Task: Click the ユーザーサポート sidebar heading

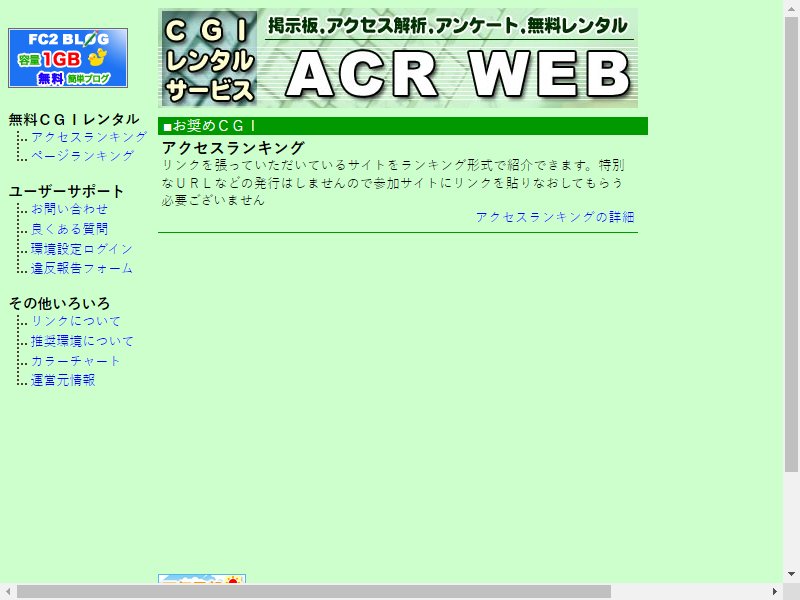Action: (x=66, y=191)
